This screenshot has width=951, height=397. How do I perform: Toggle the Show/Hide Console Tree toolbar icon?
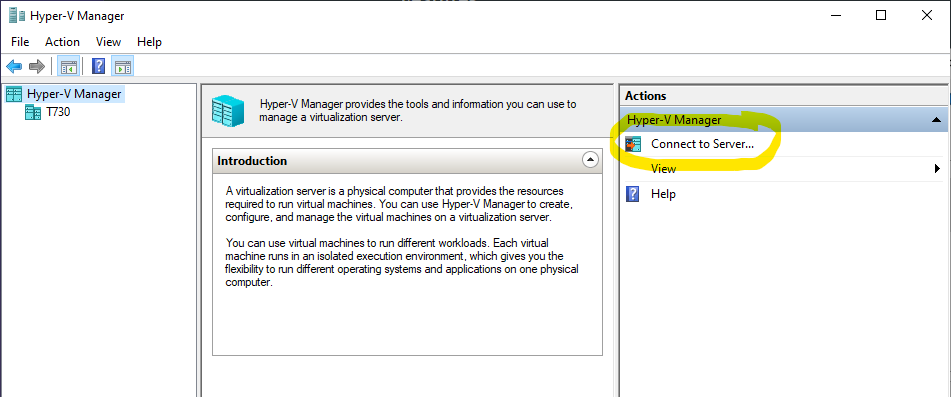point(68,66)
